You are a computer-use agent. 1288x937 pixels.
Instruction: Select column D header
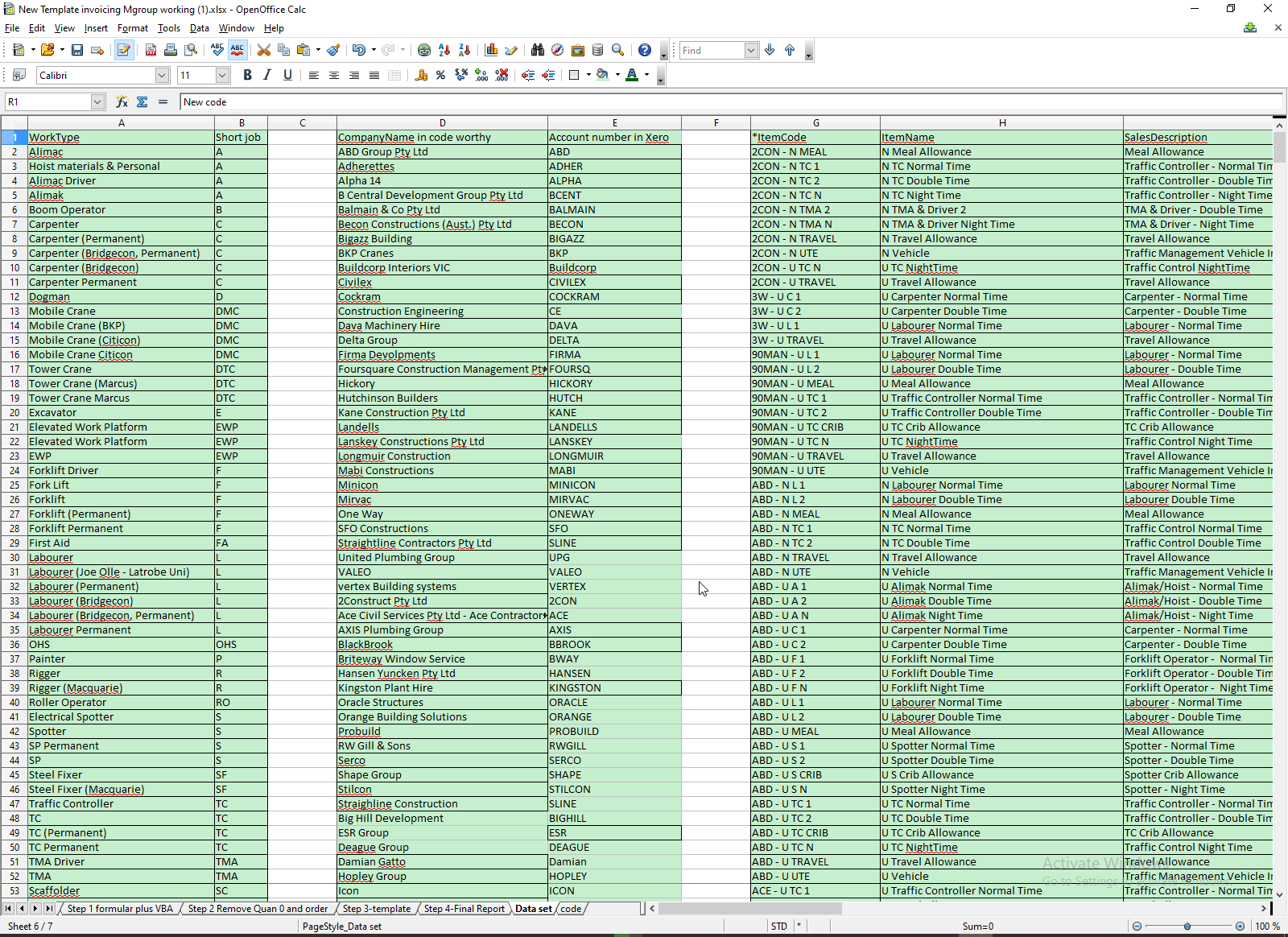click(x=442, y=123)
